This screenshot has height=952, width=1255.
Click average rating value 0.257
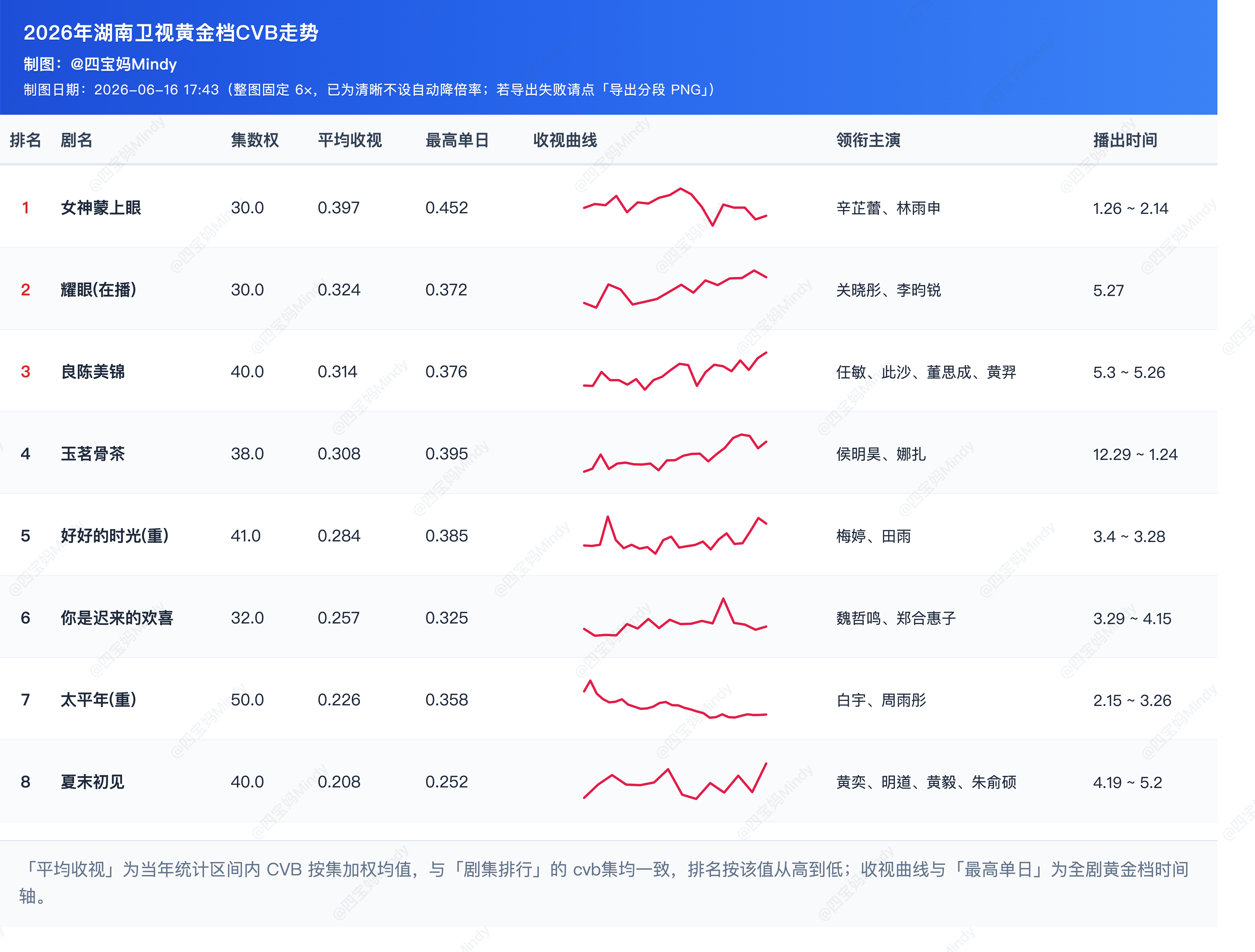(x=339, y=618)
